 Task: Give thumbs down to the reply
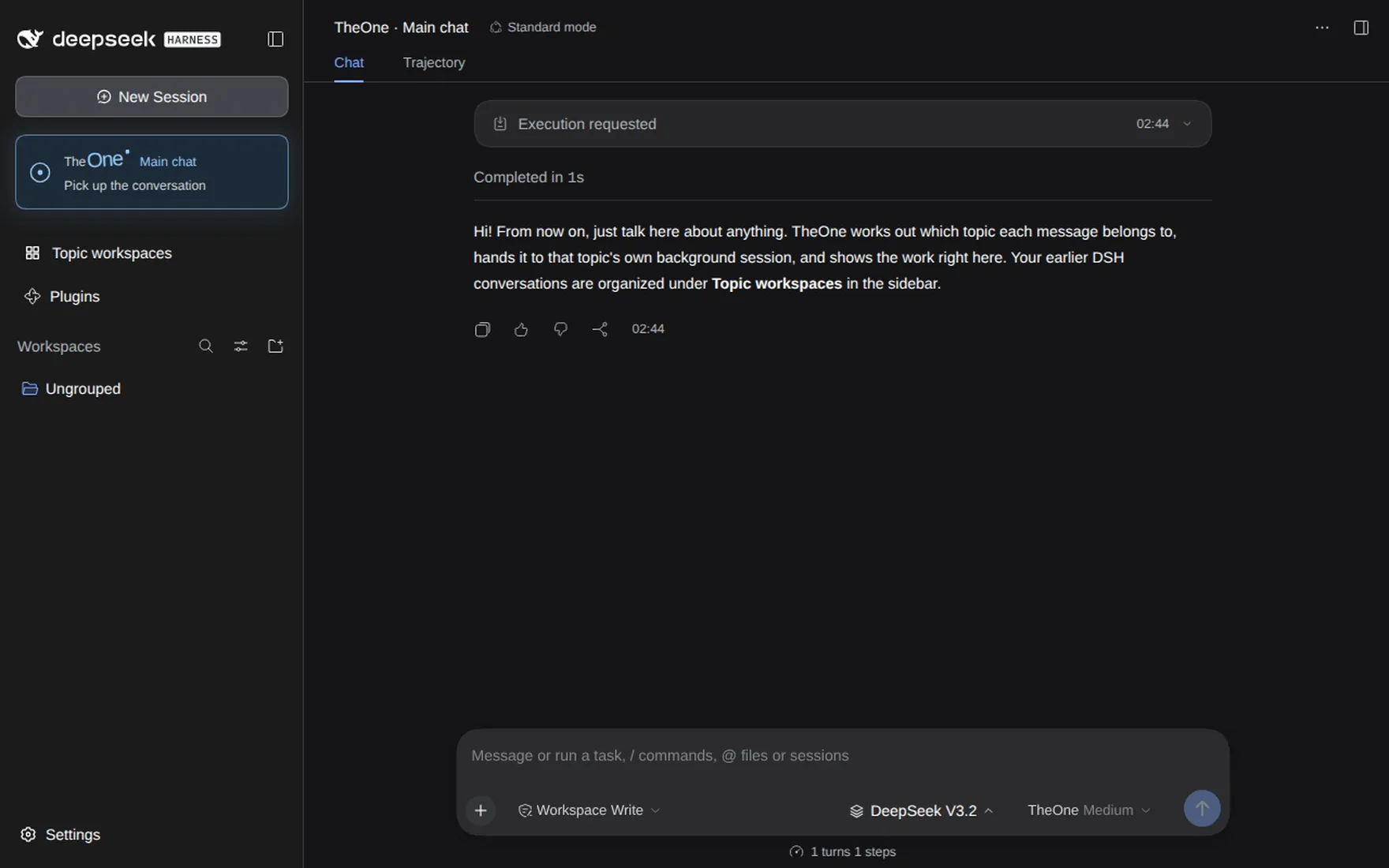(560, 329)
